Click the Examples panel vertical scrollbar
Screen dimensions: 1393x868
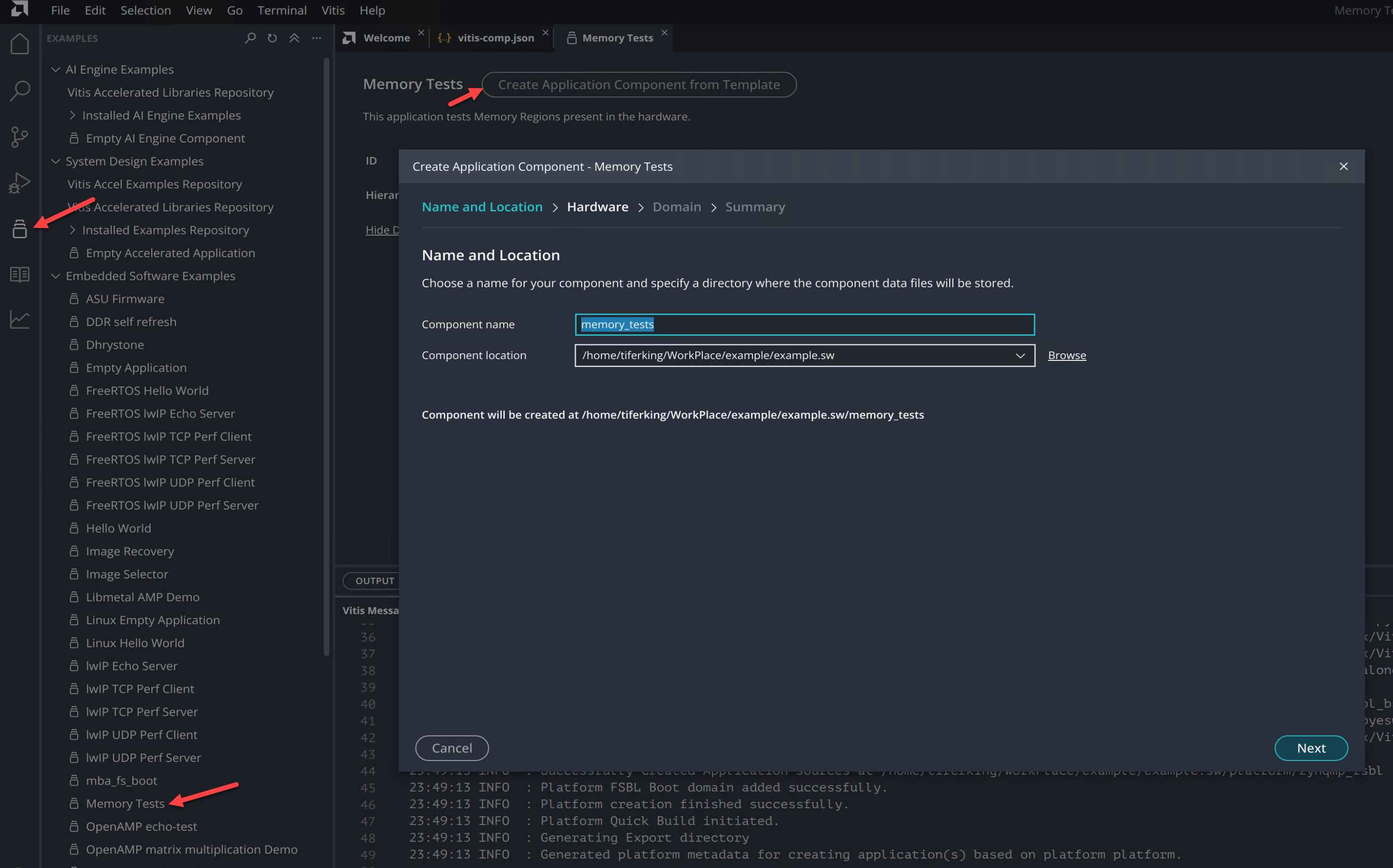point(326,356)
